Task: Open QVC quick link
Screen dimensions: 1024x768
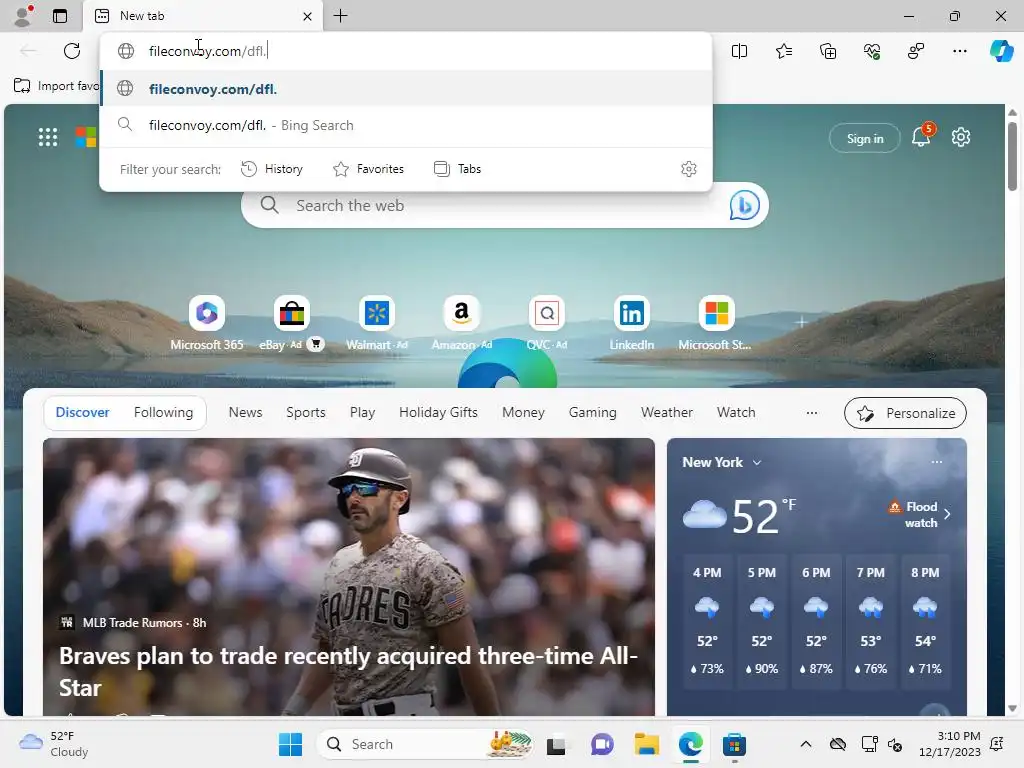Action: pyautogui.click(x=547, y=323)
